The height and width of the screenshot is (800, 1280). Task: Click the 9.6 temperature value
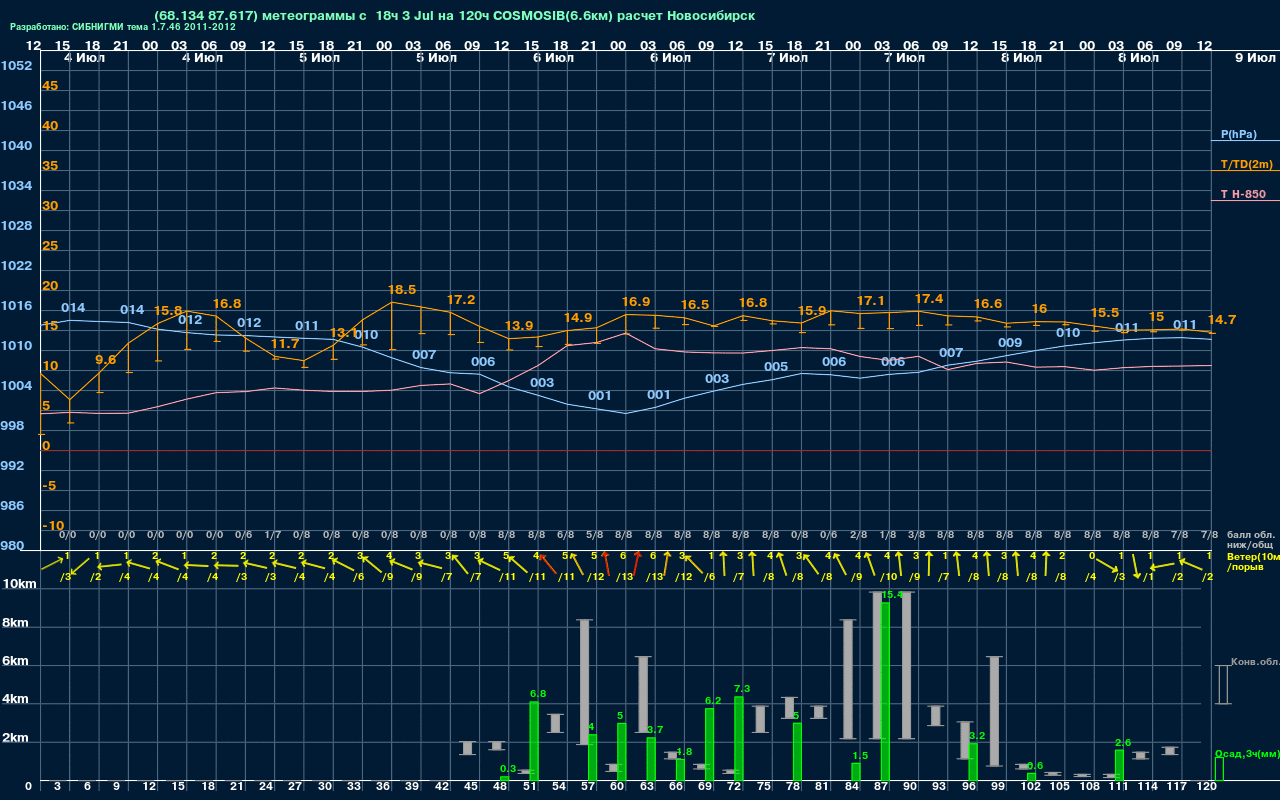pos(106,359)
